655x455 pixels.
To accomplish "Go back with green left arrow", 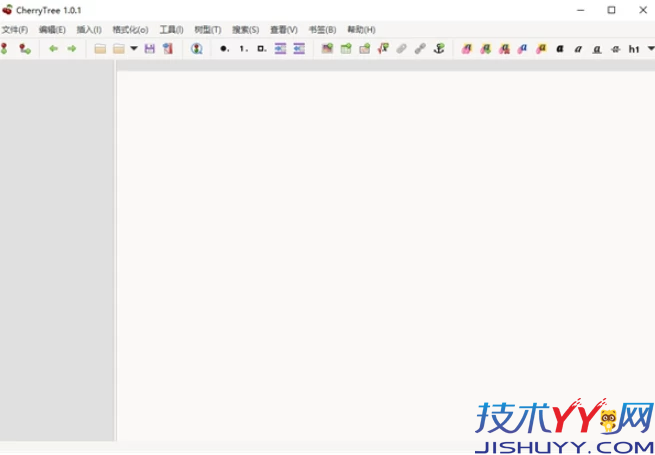I will pyautogui.click(x=53, y=49).
